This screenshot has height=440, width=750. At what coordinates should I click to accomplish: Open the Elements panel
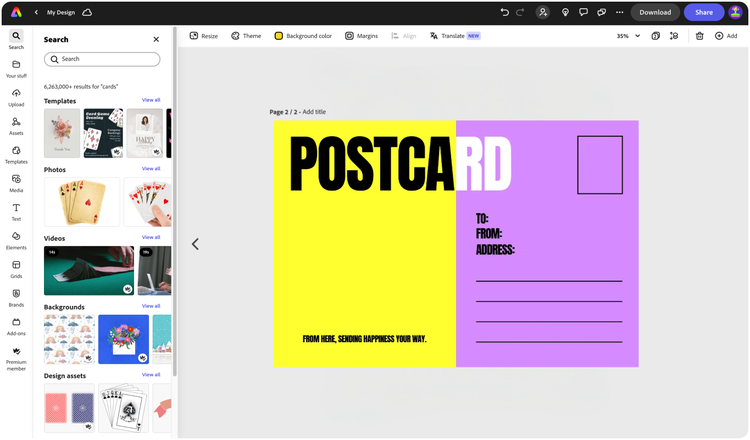[x=16, y=241]
